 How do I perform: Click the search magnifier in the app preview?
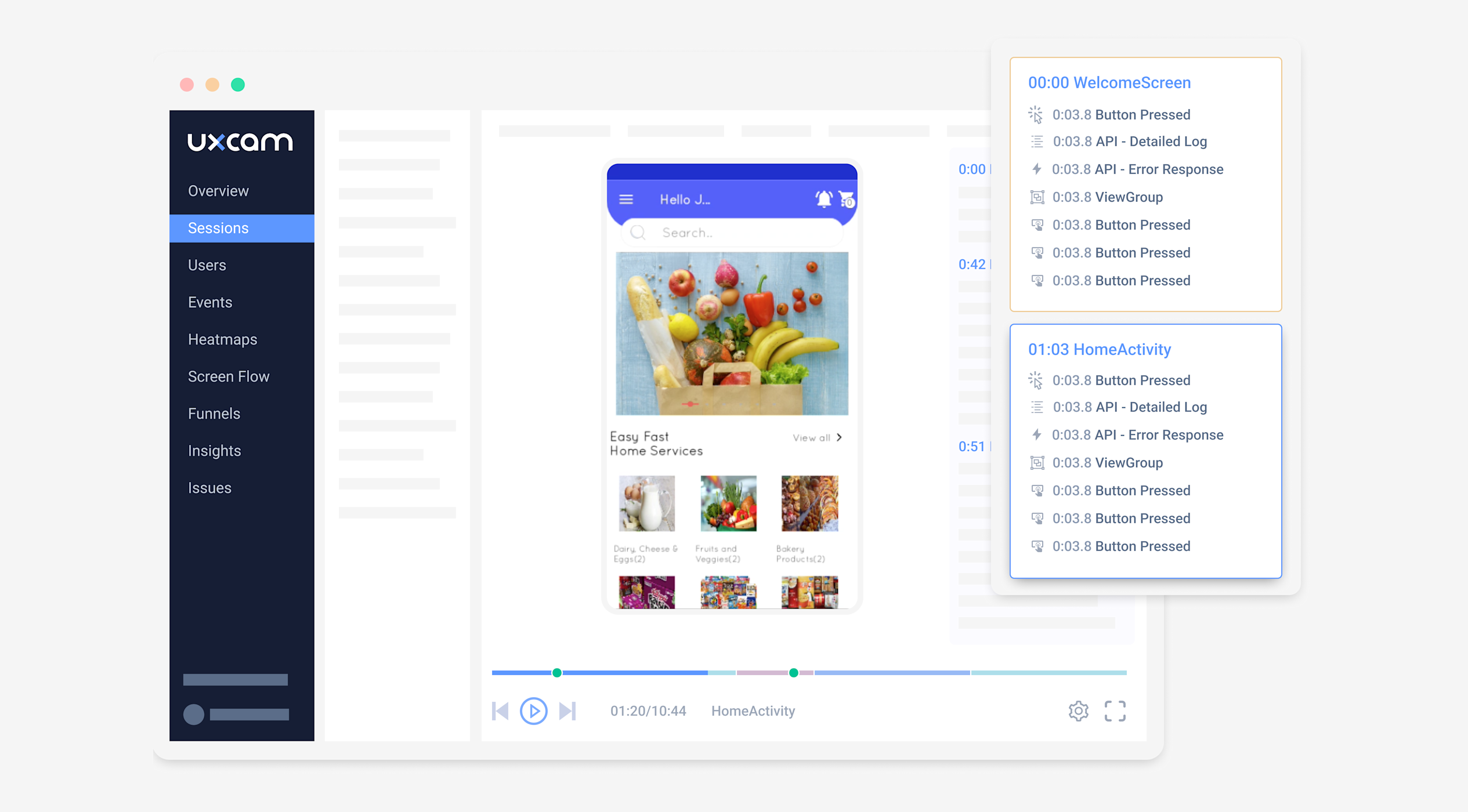click(638, 233)
